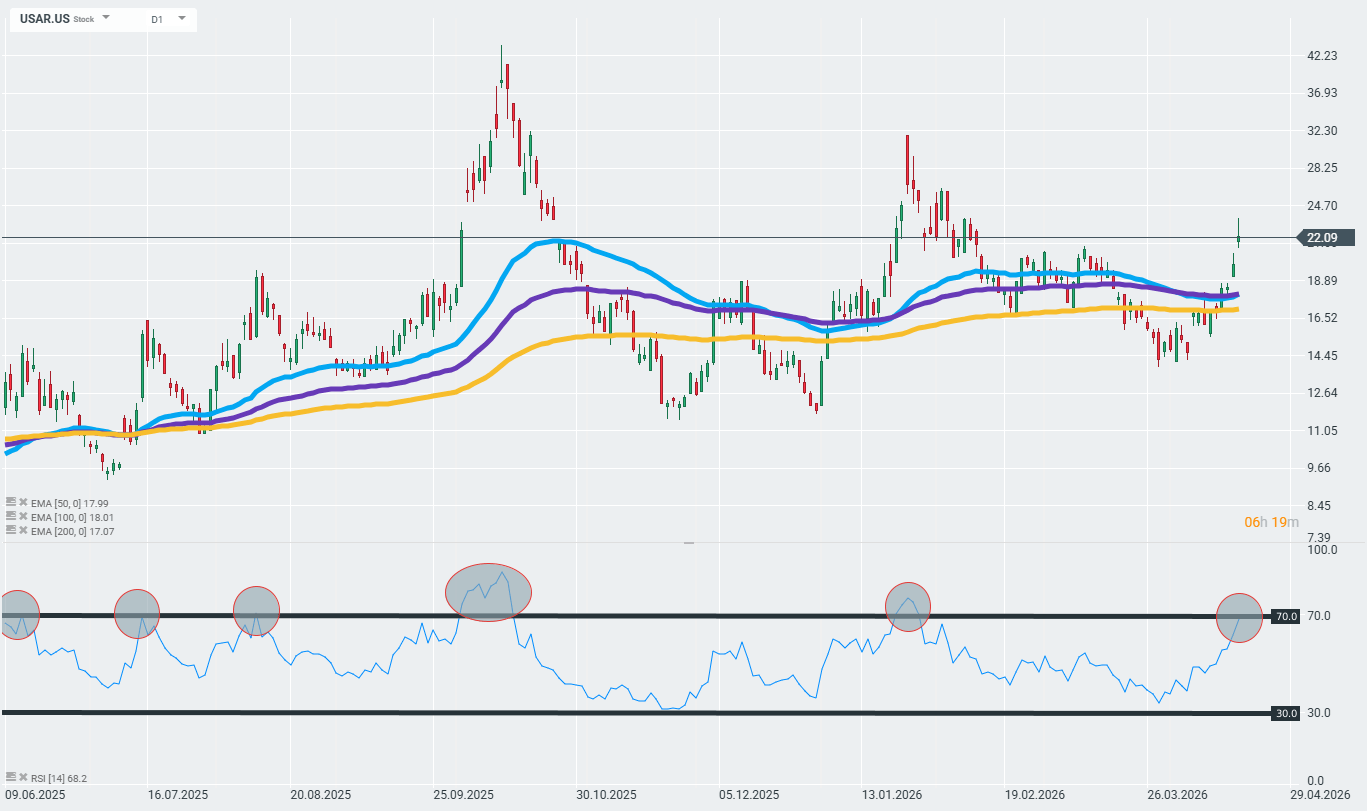Click the panel resize handle above RSI
The width and height of the screenshot is (1367, 811).
tap(688, 543)
